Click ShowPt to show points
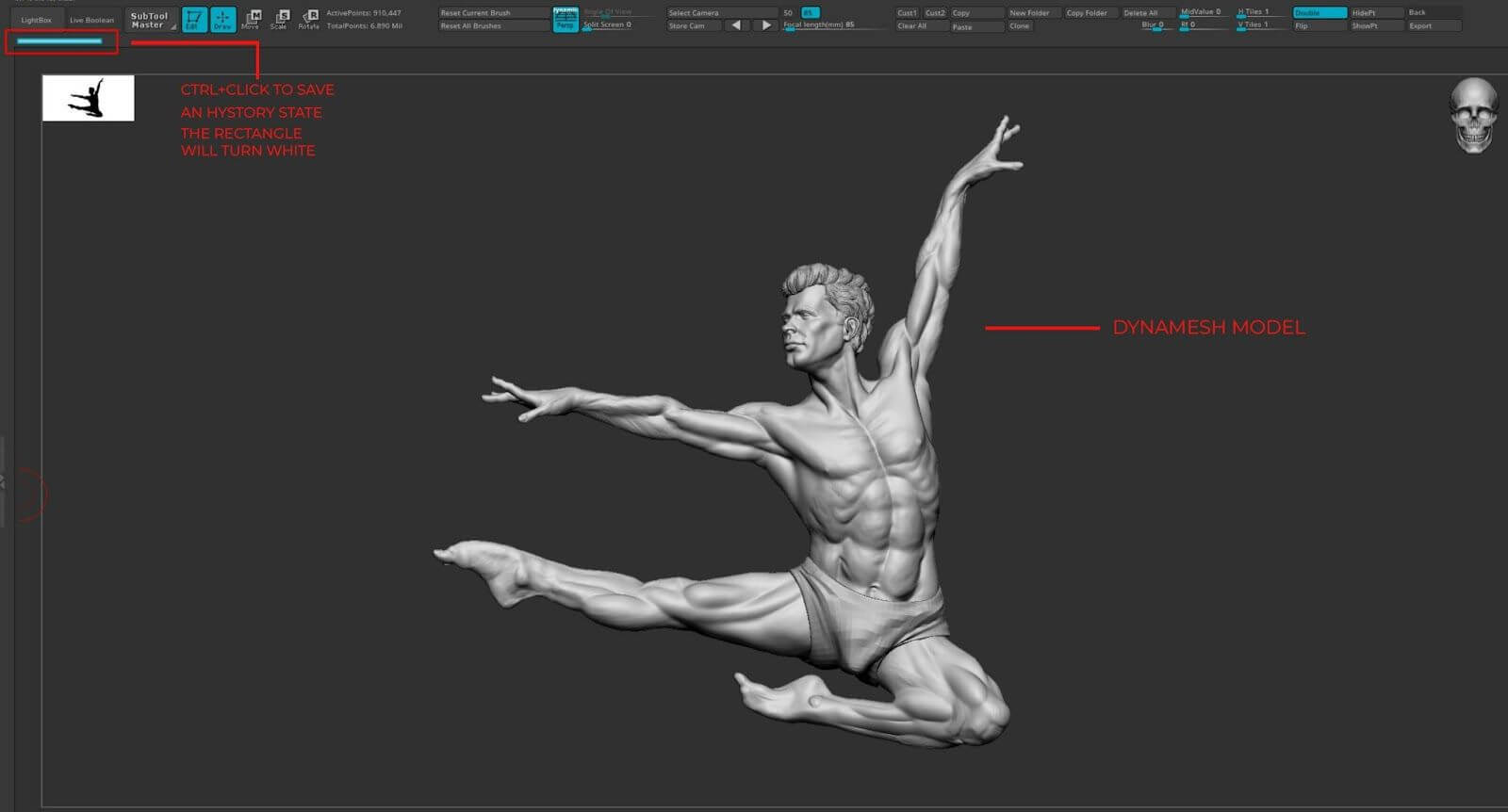 click(1376, 26)
